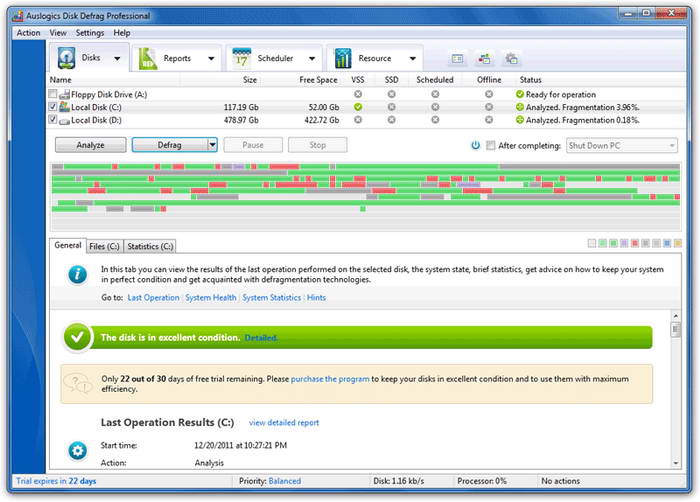Open the Shut Down PC combo box
Image resolution: width=700 pixels, height=502 pixels.
(x=621, y=146)
